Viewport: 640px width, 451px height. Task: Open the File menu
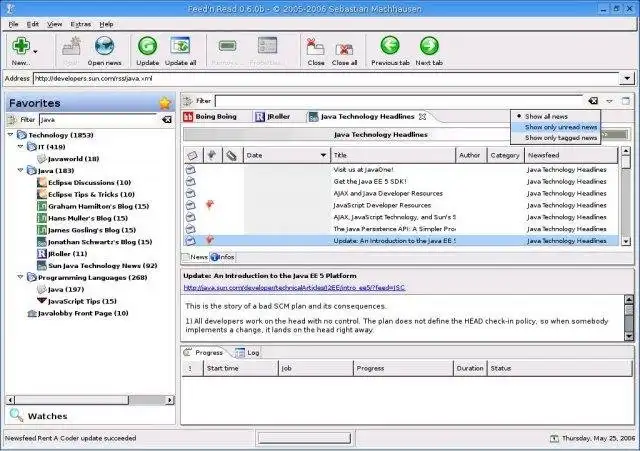click(x=13, y=24)
